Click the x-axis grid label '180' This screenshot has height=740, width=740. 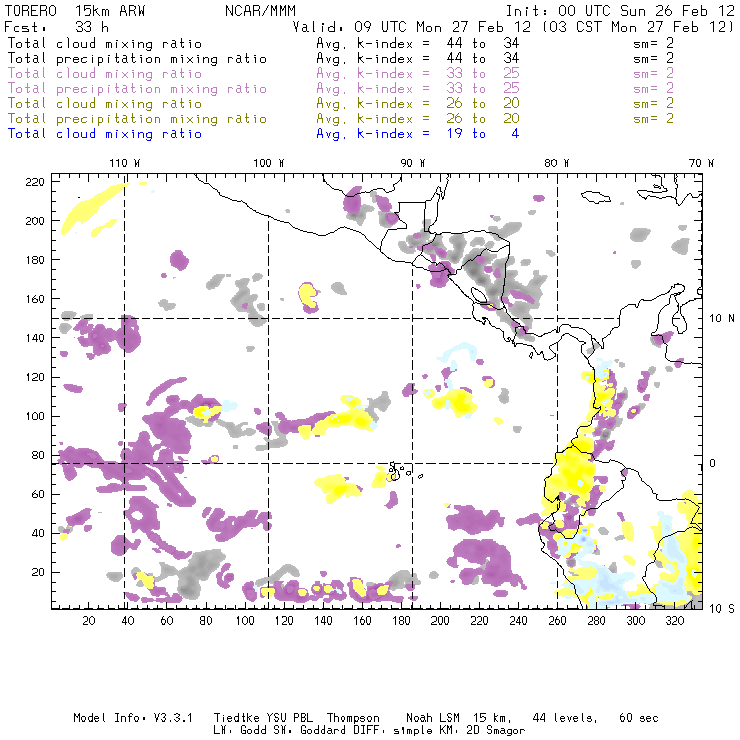[401, 621]
